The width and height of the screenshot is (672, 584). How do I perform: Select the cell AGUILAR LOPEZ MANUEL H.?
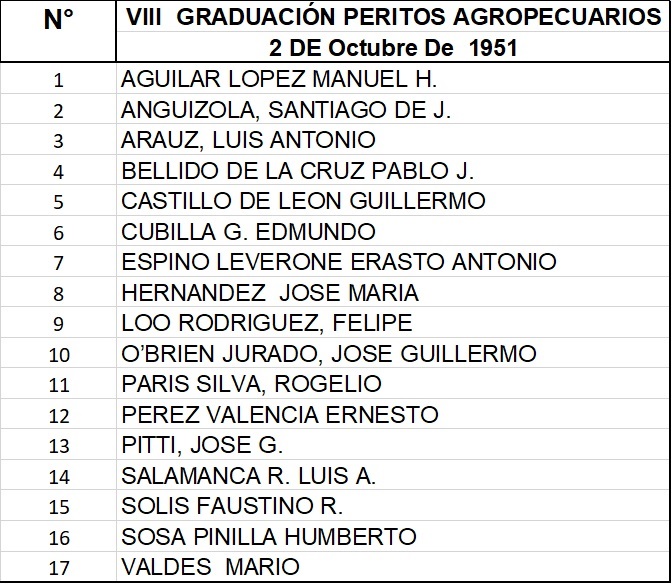[x=393, y=78]
